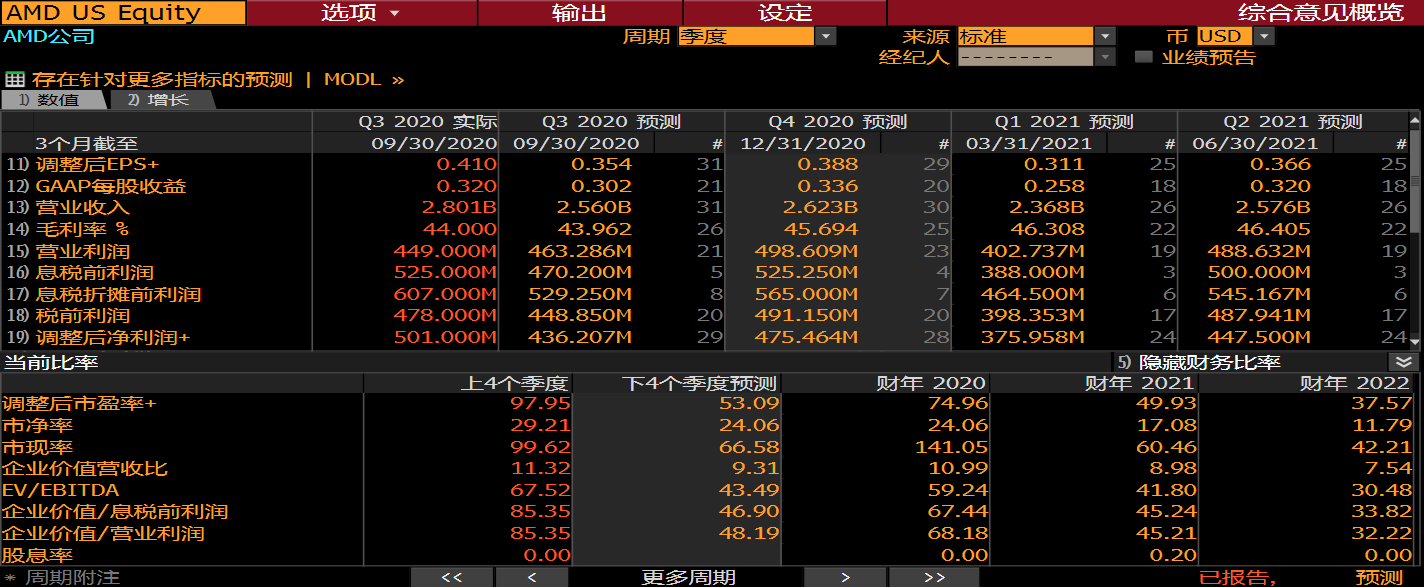Open the 经纪人 broker dropdown arrow
This screenshot has height=587, width=1424.
[x=1105, y=57]
